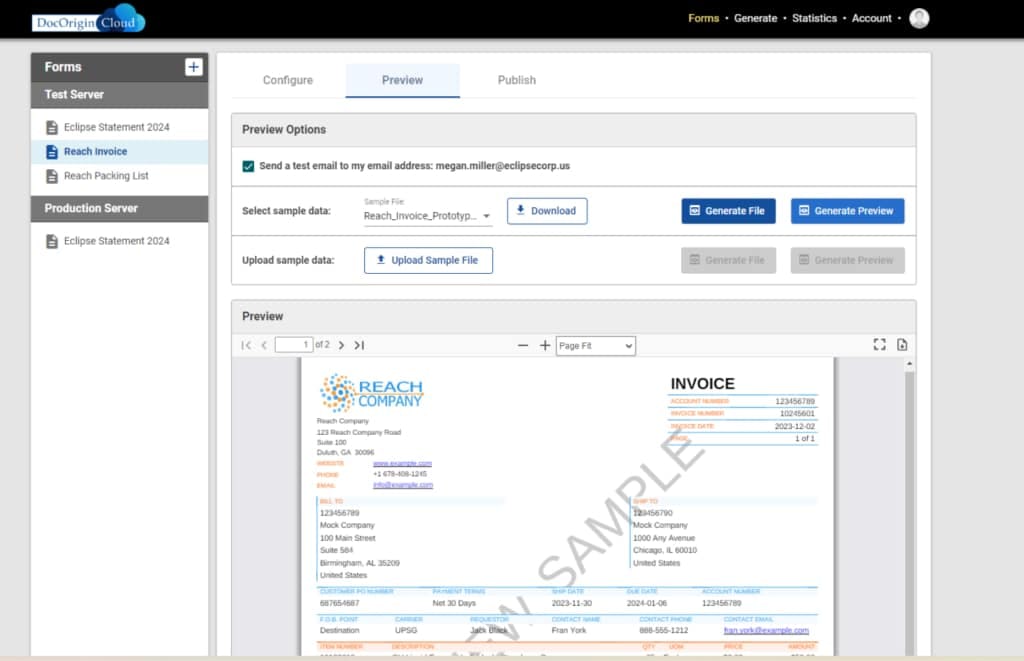
Task: Go to next preview page
Action: click(341, 345)
